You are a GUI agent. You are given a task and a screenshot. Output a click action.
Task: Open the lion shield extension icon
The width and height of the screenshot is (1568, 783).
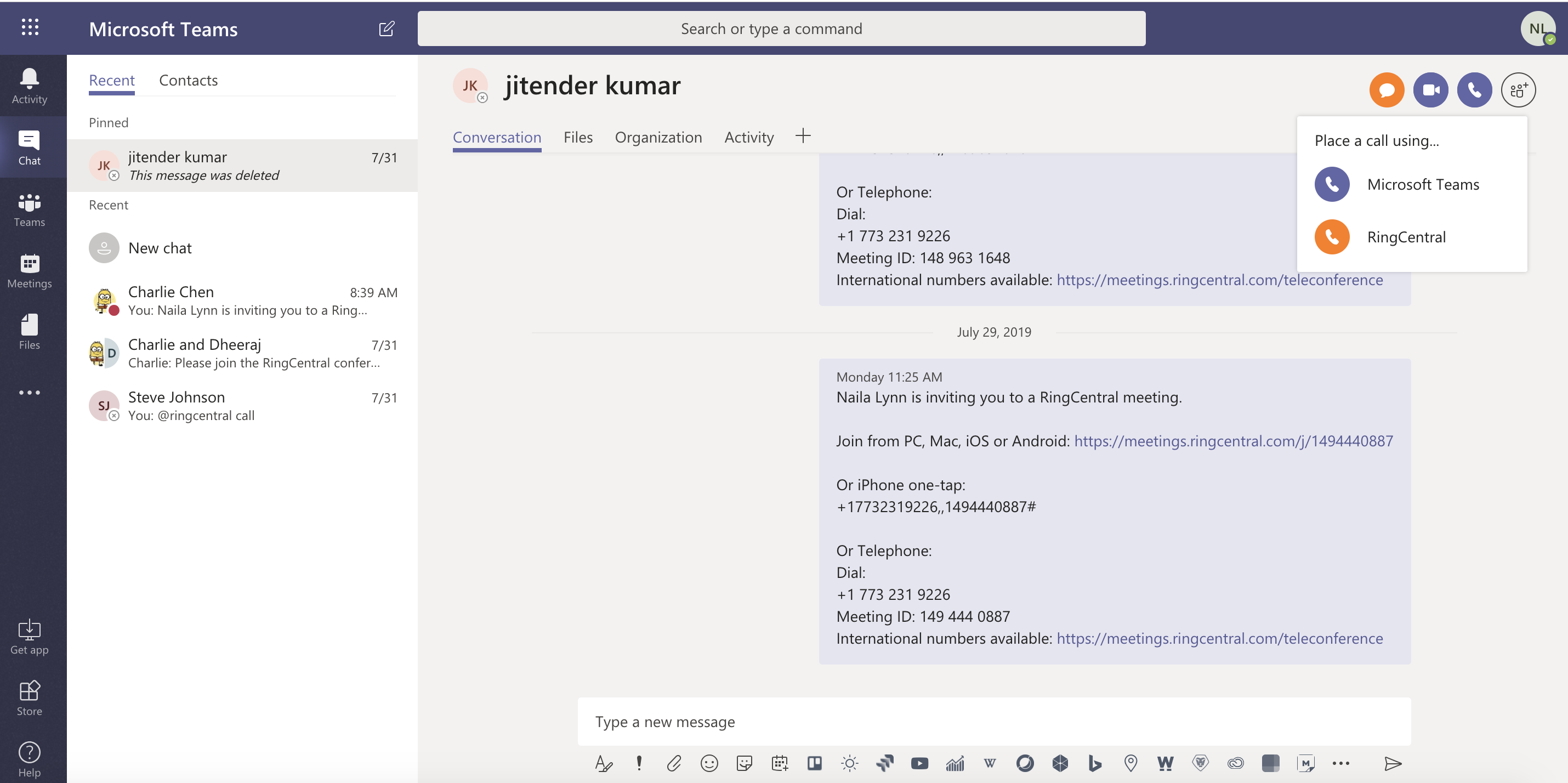[x=1200, y=763]
